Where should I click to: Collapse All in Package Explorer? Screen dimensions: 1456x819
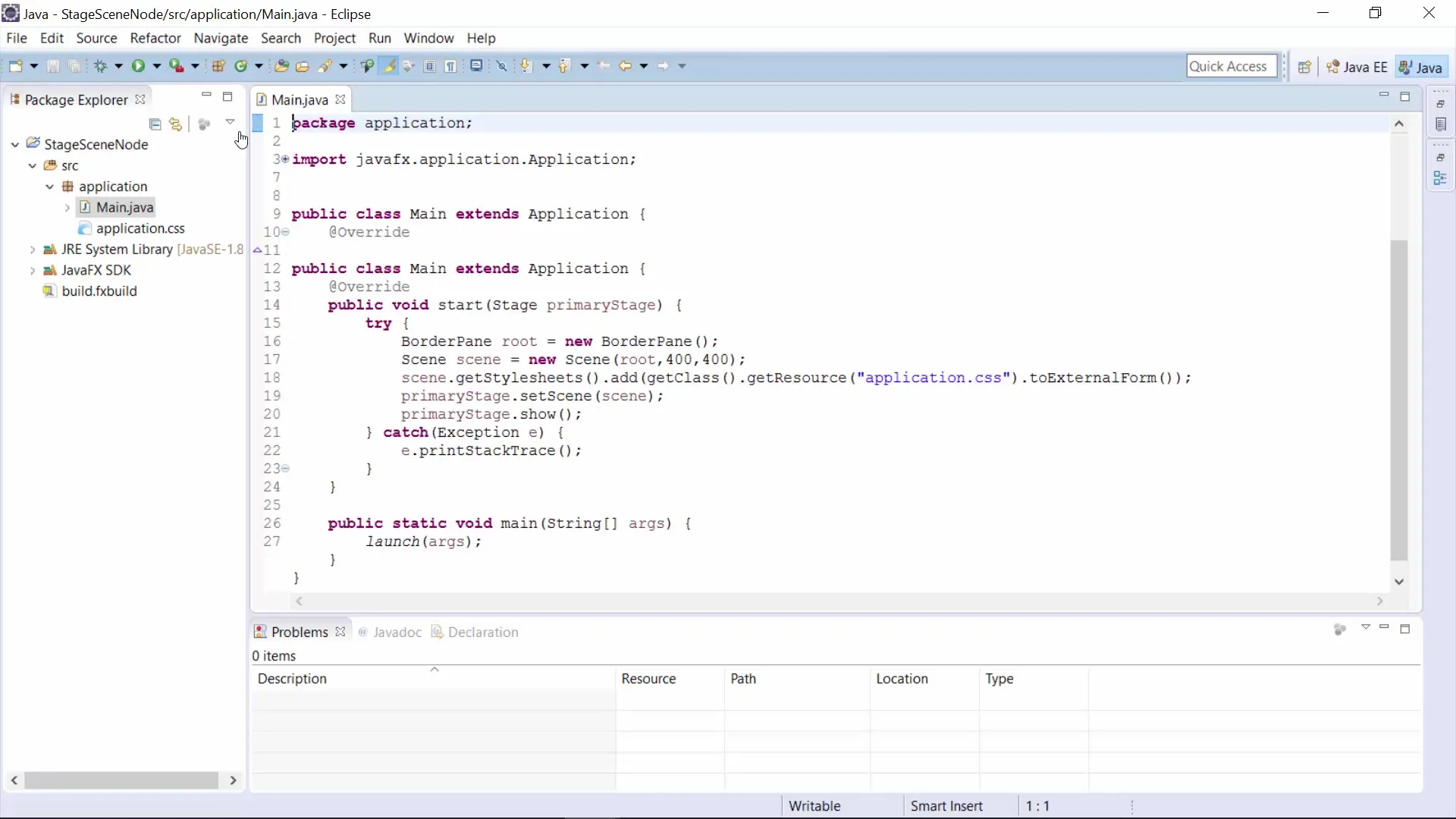pos(155,124)
